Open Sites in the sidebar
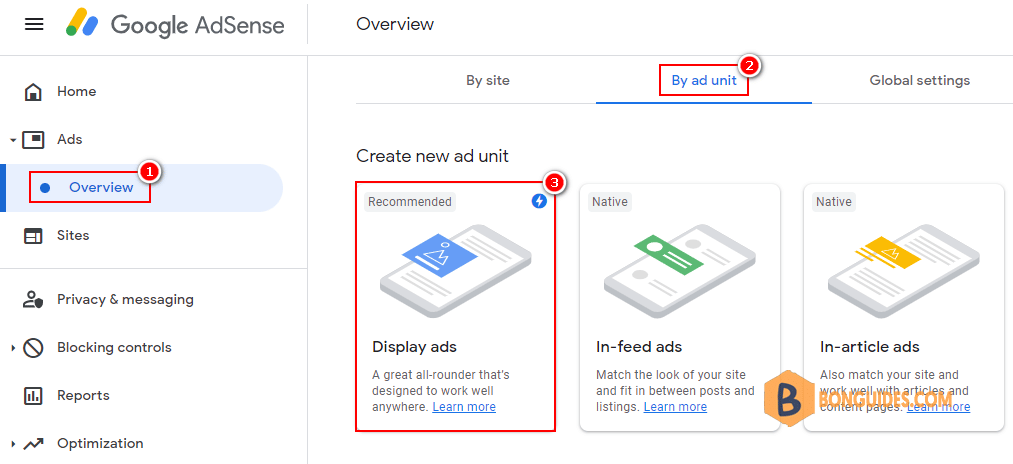The image size is (1013, 464). click(x=73, y=236)
